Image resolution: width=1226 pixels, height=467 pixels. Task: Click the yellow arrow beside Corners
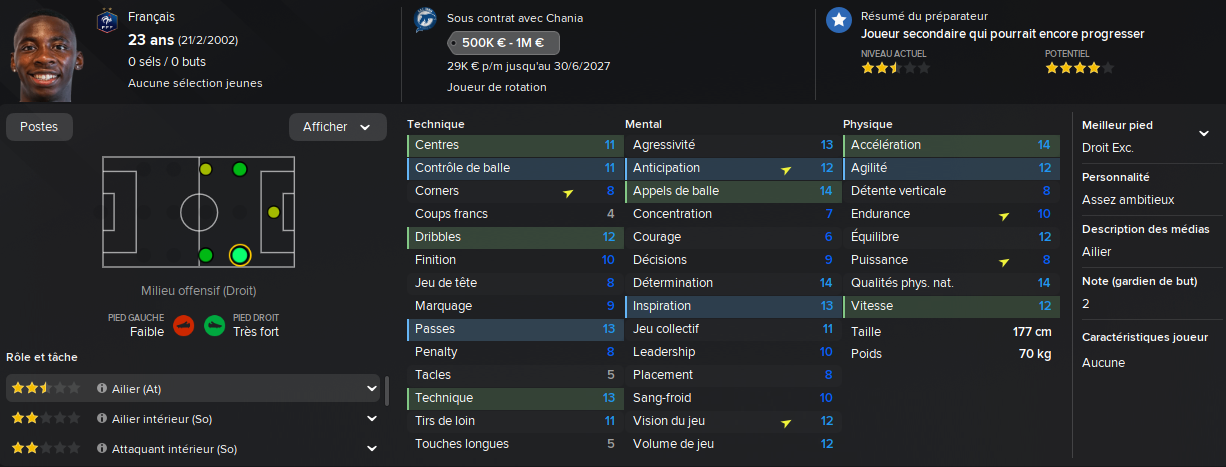coord(568,192)
